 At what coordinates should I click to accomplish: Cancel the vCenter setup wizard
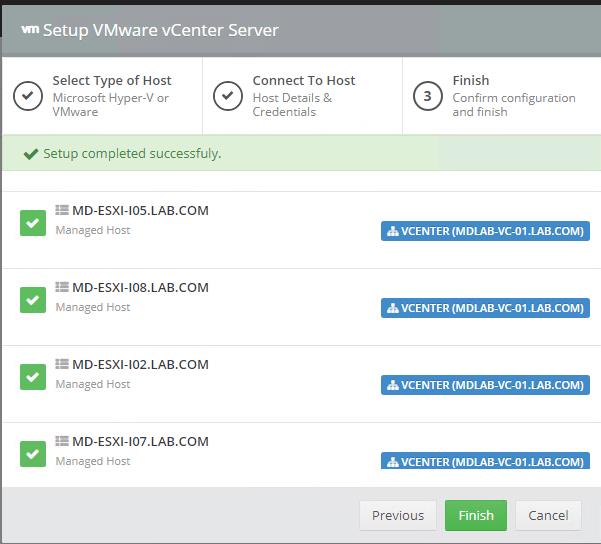click(548, 515)
